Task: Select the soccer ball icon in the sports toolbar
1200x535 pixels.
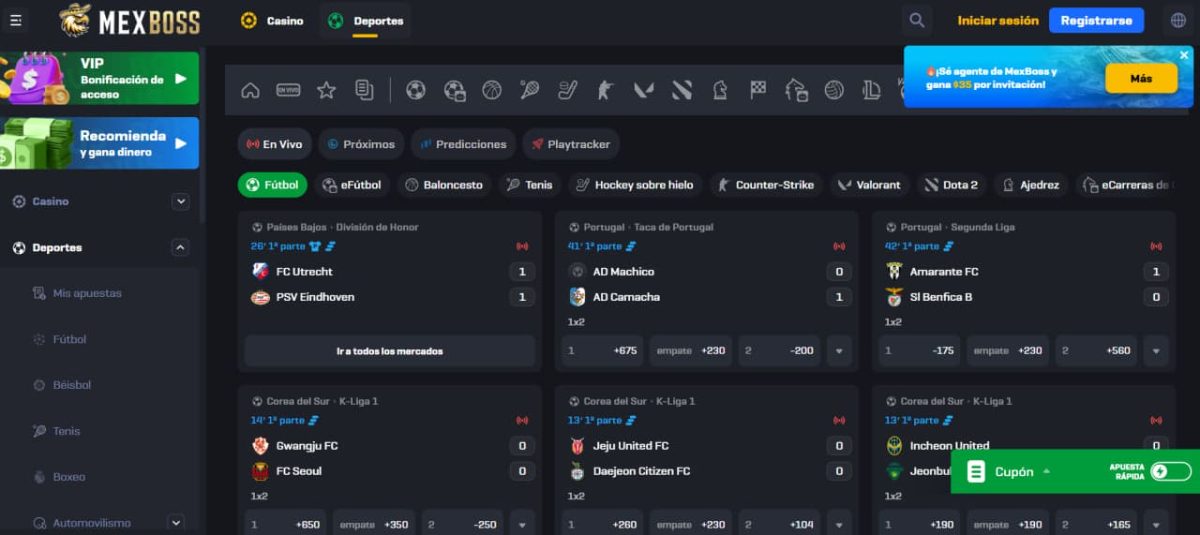Action: coord(416,90)
